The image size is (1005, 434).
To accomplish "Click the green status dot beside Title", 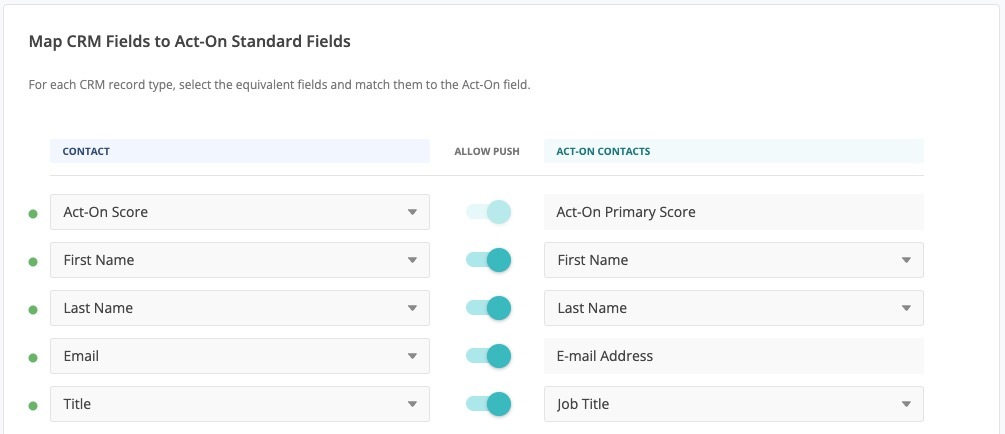I will coord(33,406).
